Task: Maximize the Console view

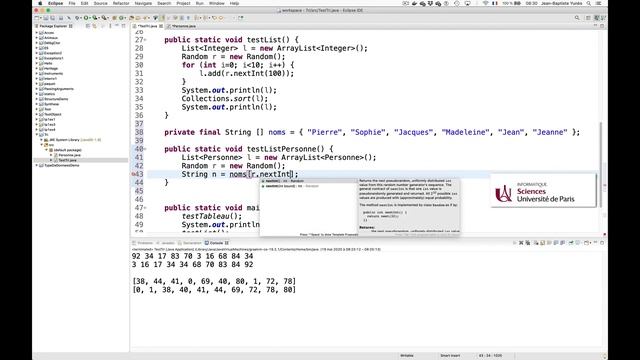Action: (602, 243)
